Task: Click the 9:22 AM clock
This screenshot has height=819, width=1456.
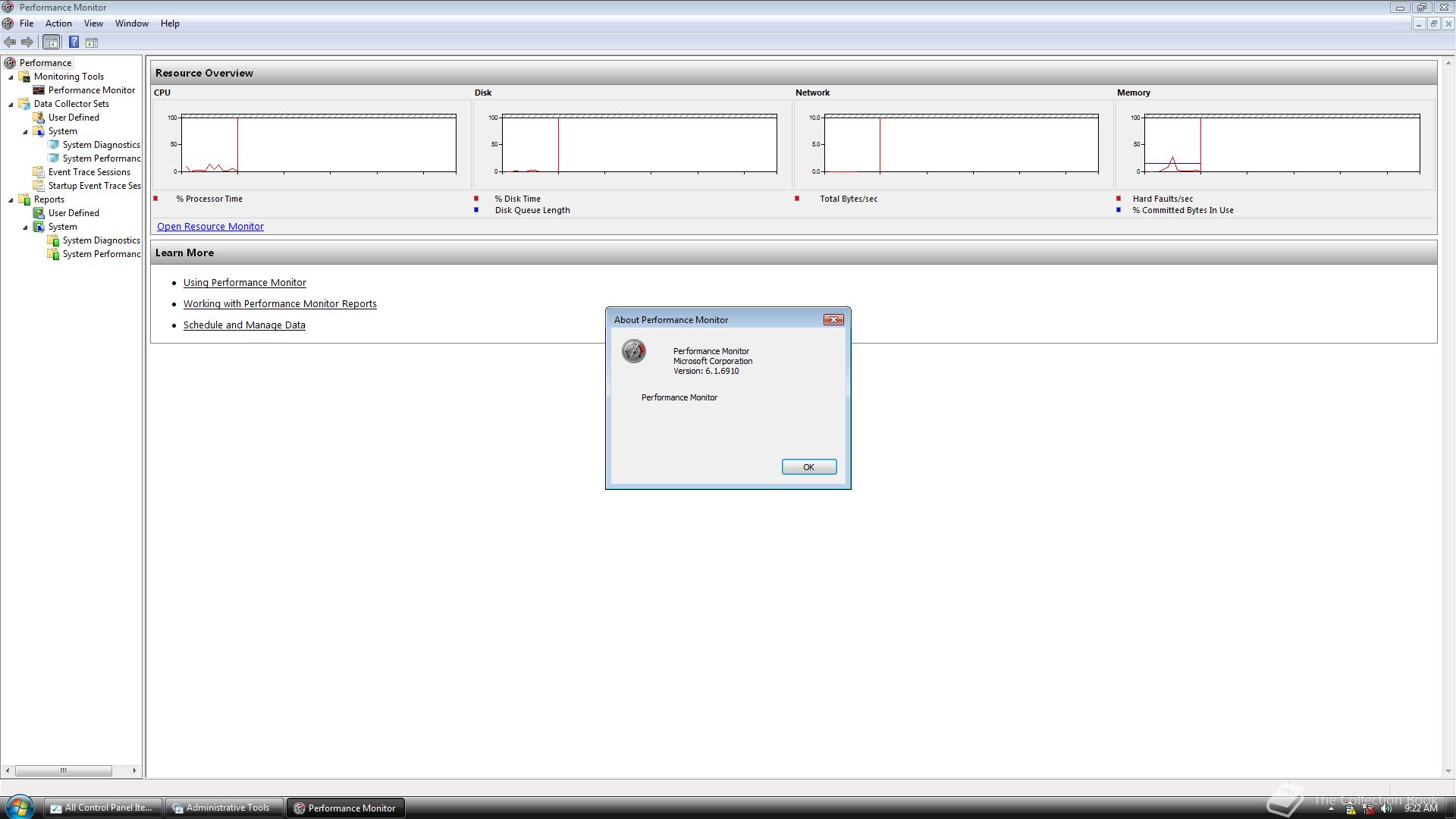Action: click(x=1420, y=809)
